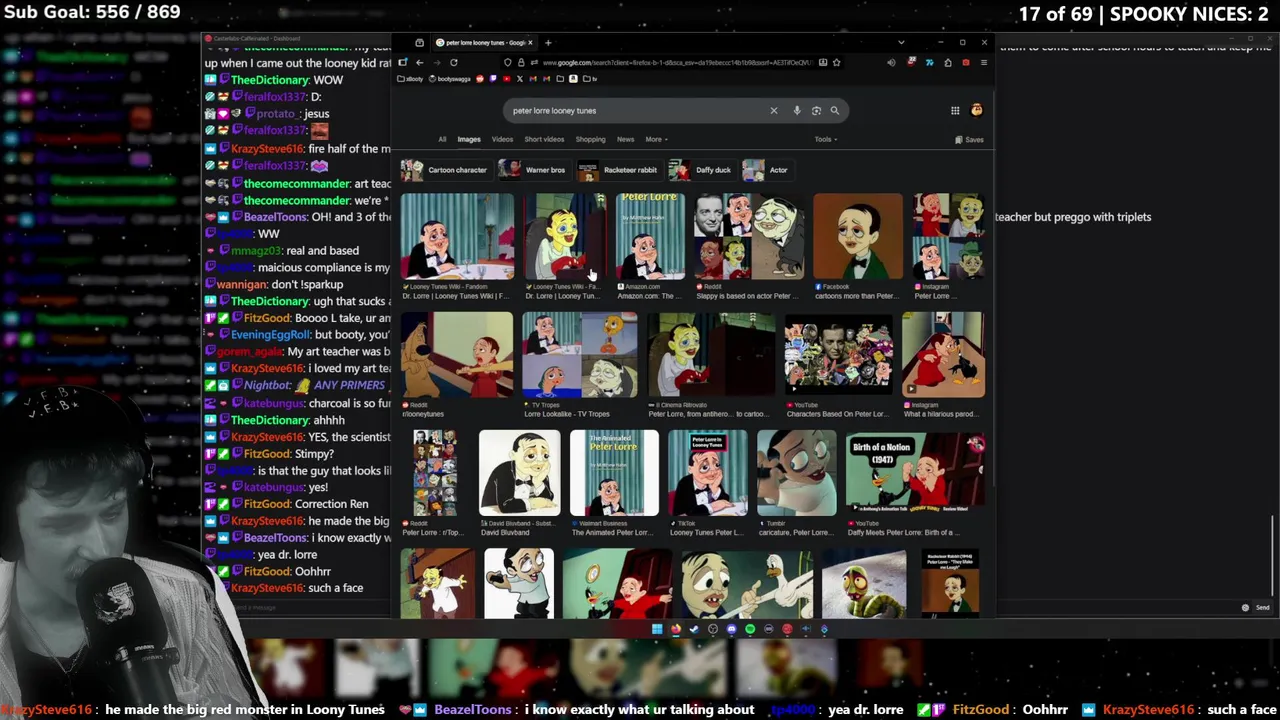Open the tv bookmarks folder

(x=588, y=79)
